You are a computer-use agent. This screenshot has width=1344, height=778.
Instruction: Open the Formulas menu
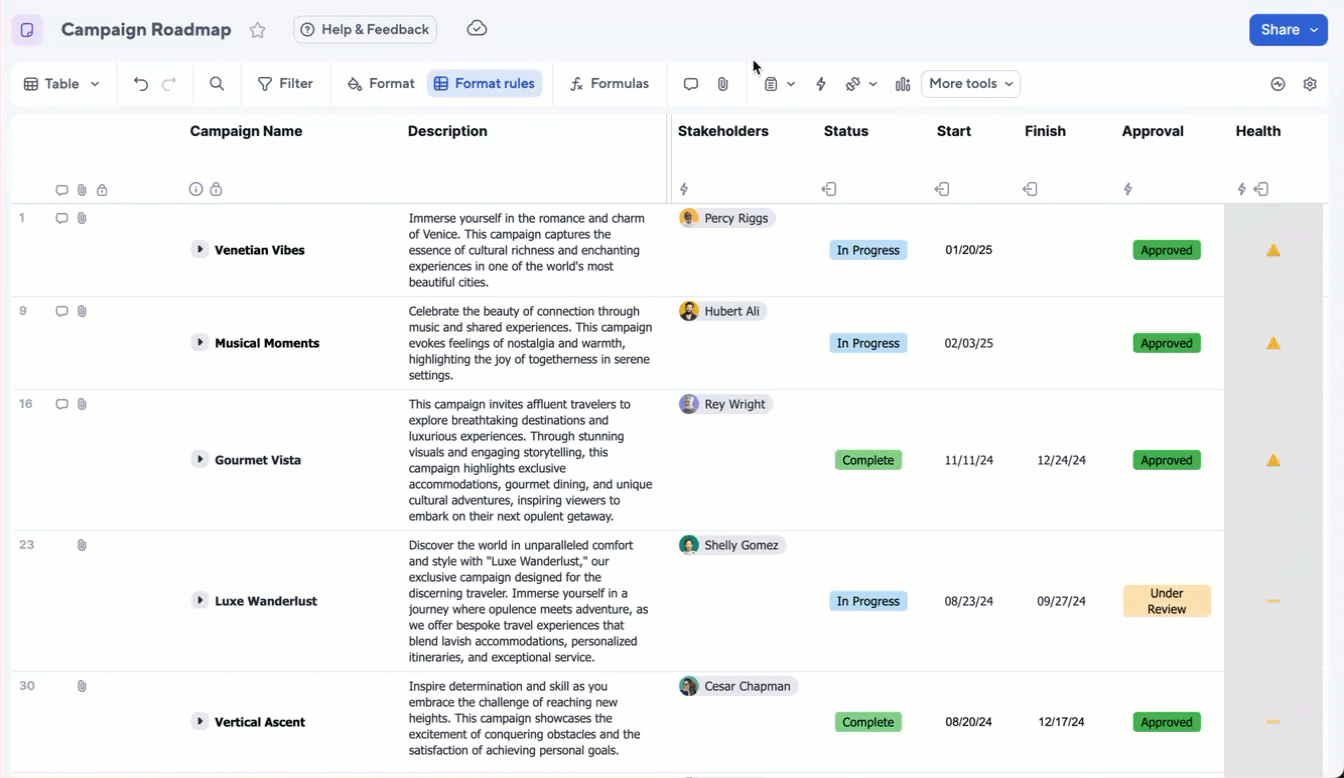coord(609,83)
